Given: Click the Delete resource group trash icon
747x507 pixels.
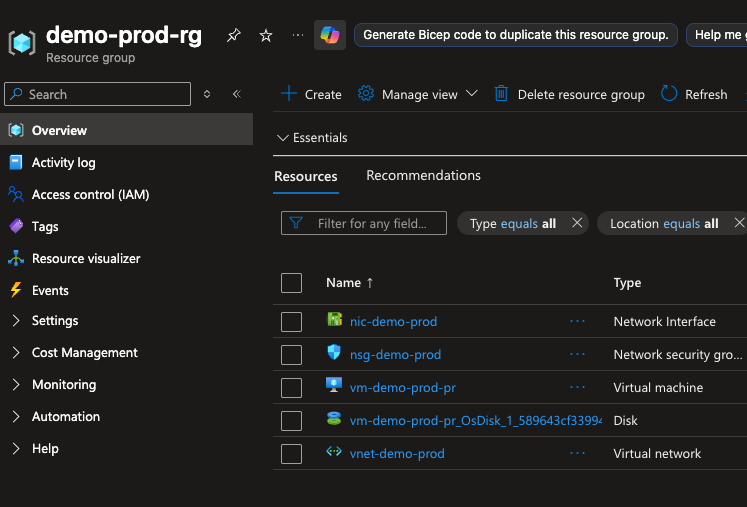Looking at the screenshot, I should tap(501, 94).
